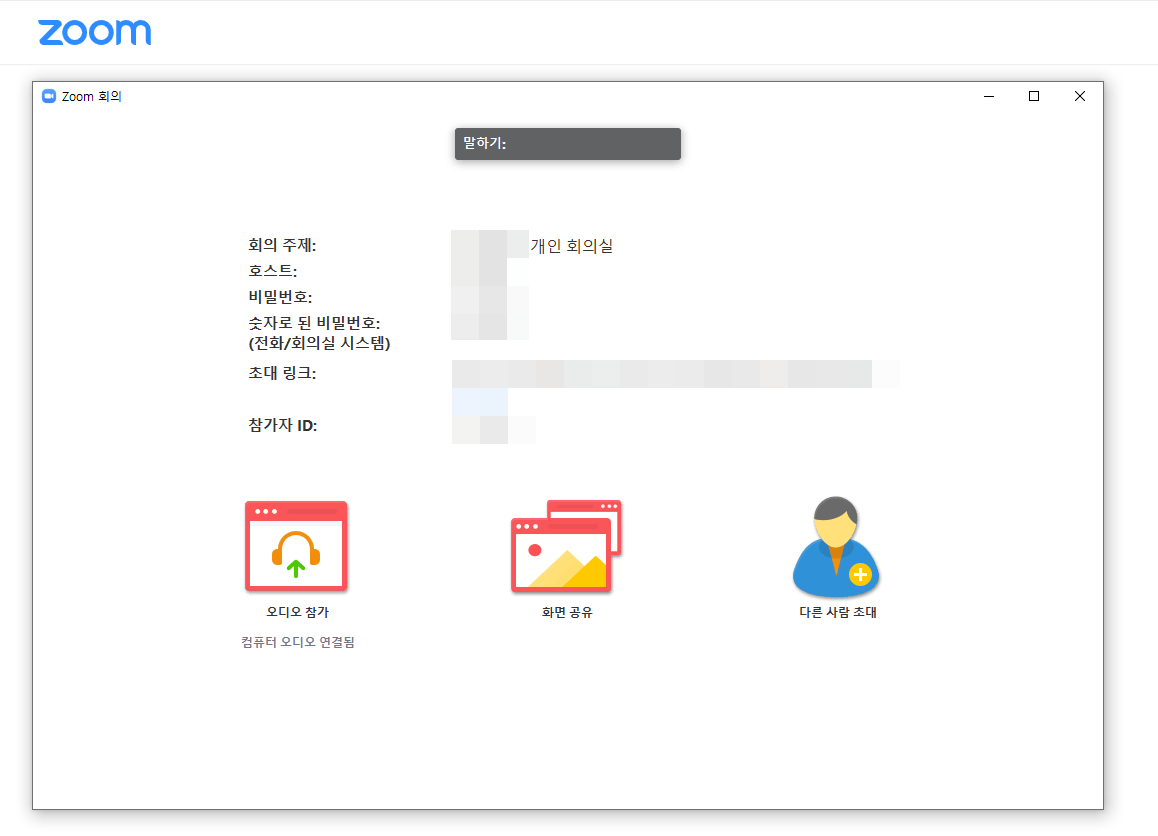Open Share Screen (화면 공유) icon
The image size is (1158, 836).
[x=566, y=547]
